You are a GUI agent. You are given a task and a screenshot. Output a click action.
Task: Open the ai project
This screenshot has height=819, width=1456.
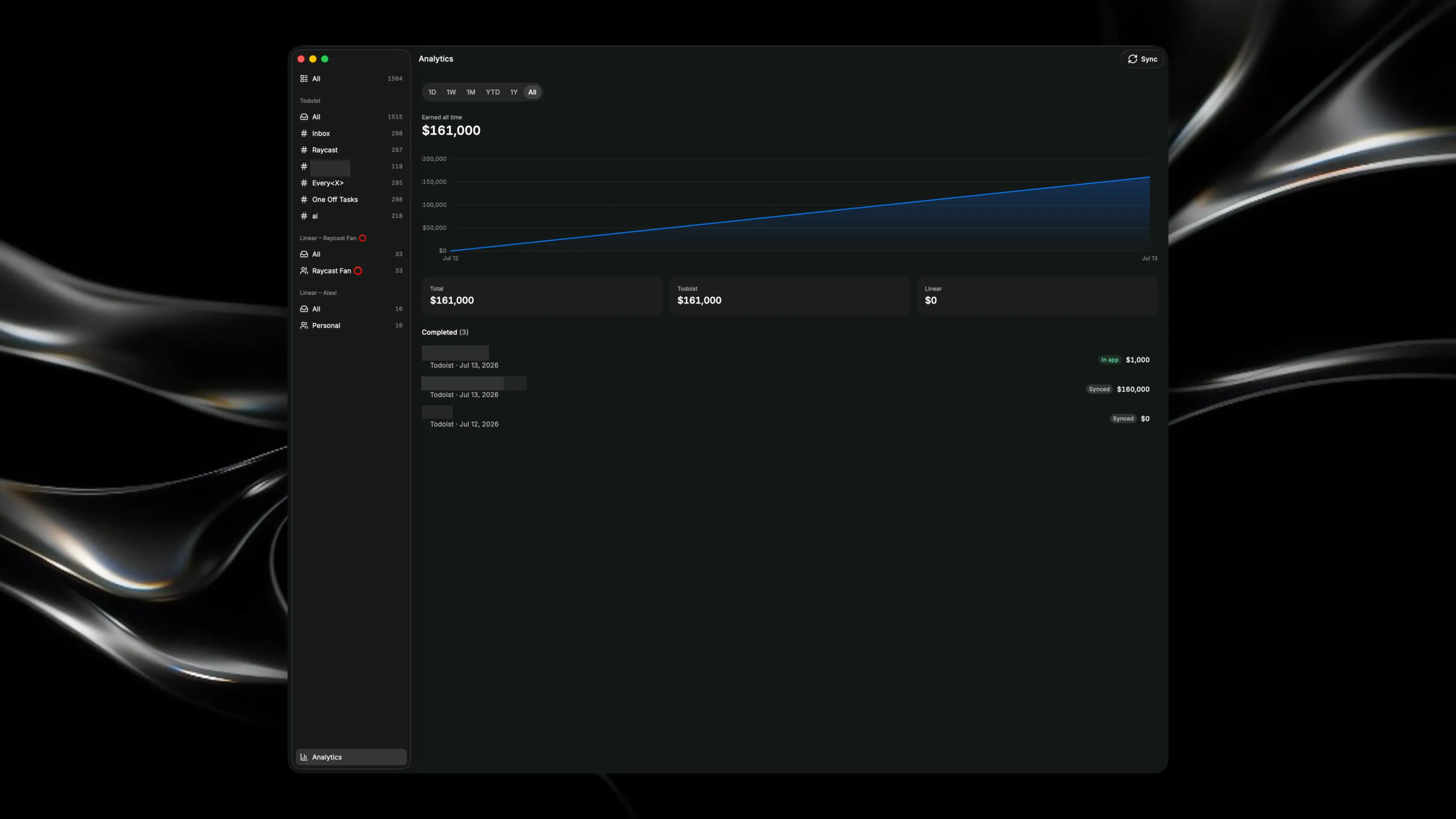(351, 216)
